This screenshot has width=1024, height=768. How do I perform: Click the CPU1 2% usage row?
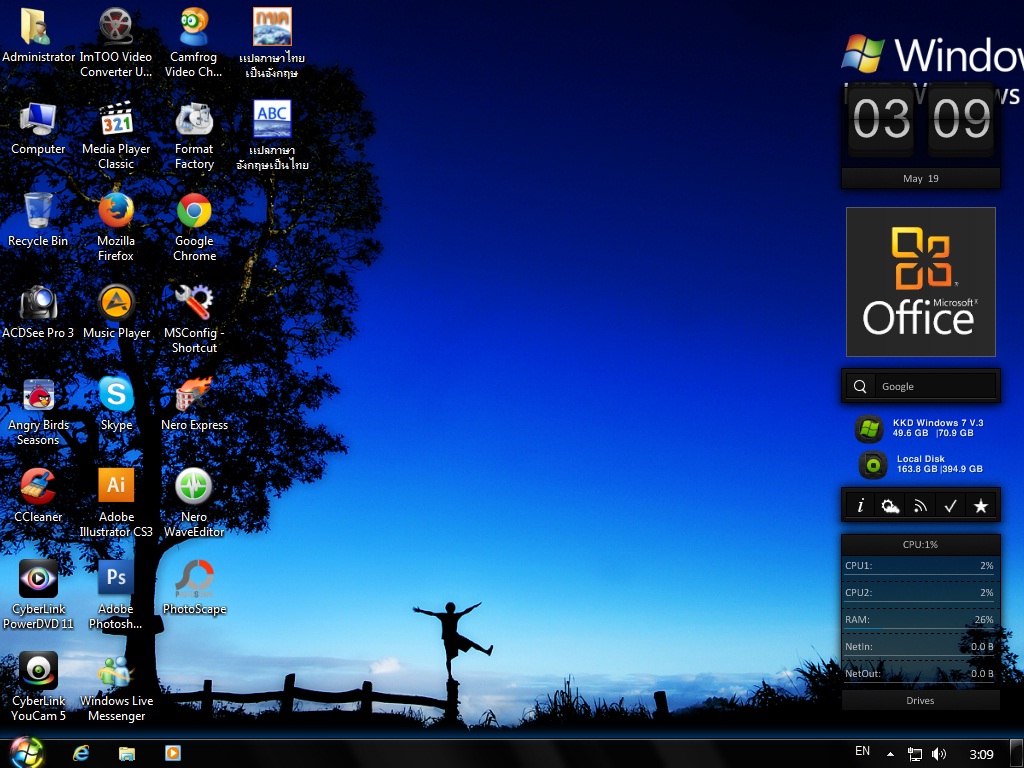click(920, 566)
